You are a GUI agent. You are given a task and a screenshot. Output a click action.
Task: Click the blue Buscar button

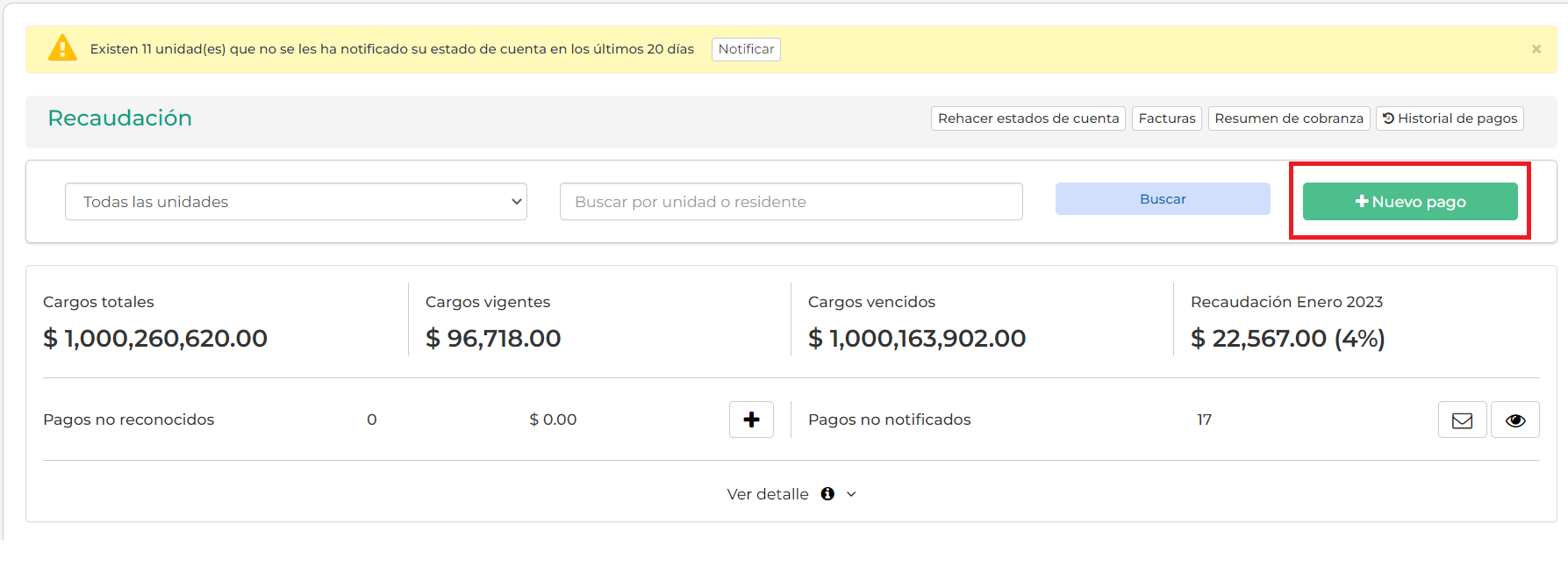tap(1162, 199)
